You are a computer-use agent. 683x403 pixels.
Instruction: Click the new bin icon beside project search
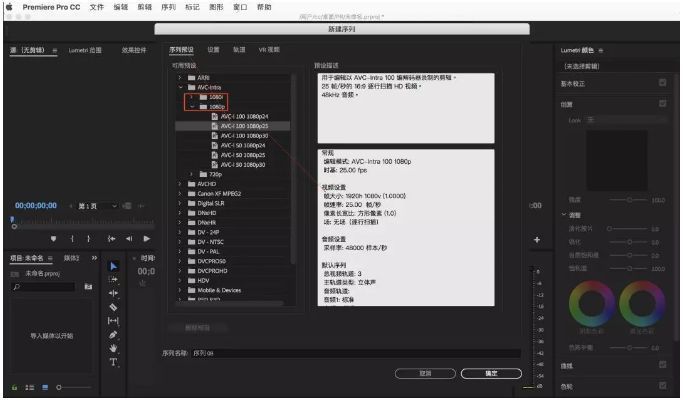point(88,287)
